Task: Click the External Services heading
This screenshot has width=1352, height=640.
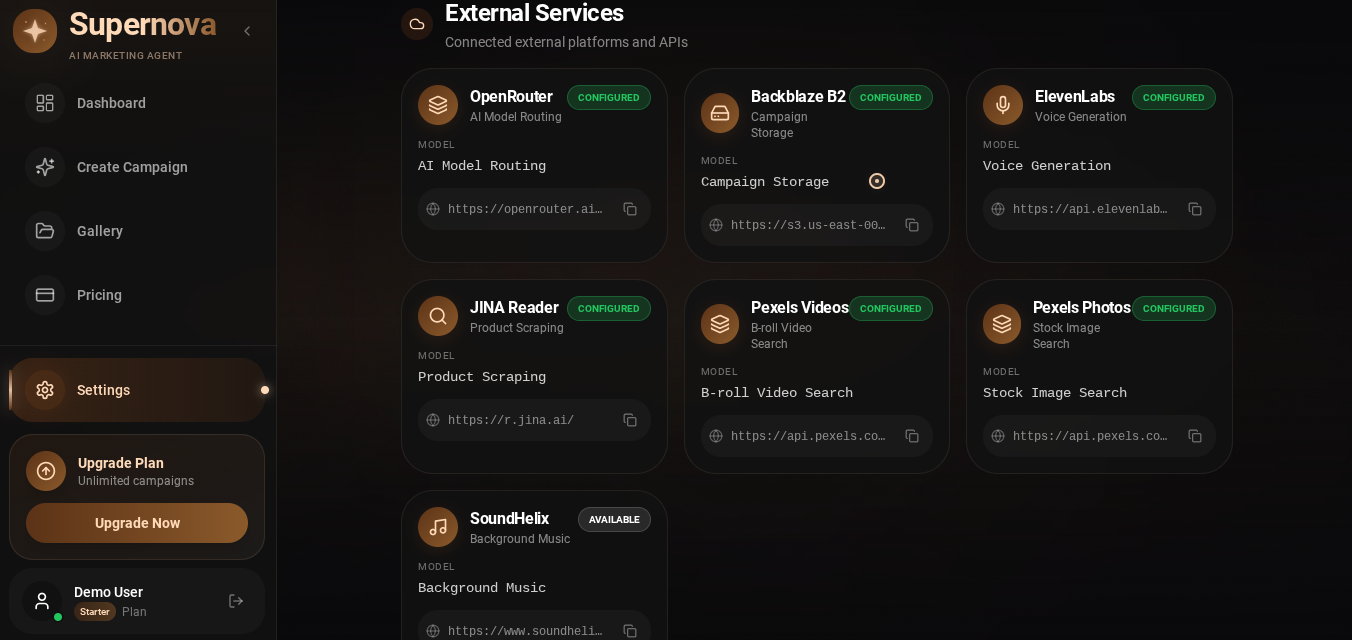Action: tap(534, 13)
